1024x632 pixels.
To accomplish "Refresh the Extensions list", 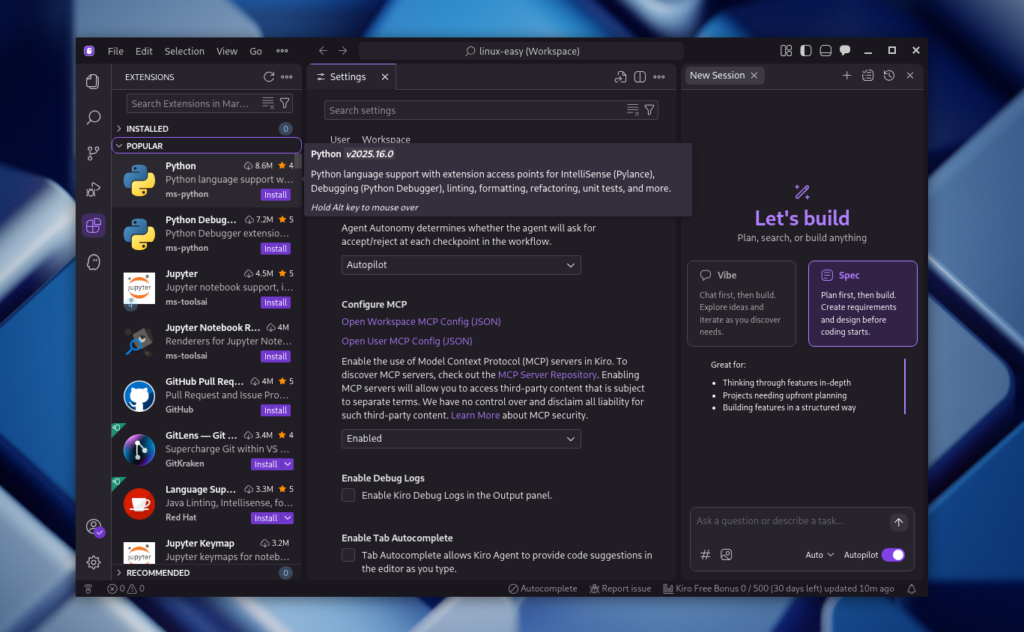I will (x=268, y=76).
